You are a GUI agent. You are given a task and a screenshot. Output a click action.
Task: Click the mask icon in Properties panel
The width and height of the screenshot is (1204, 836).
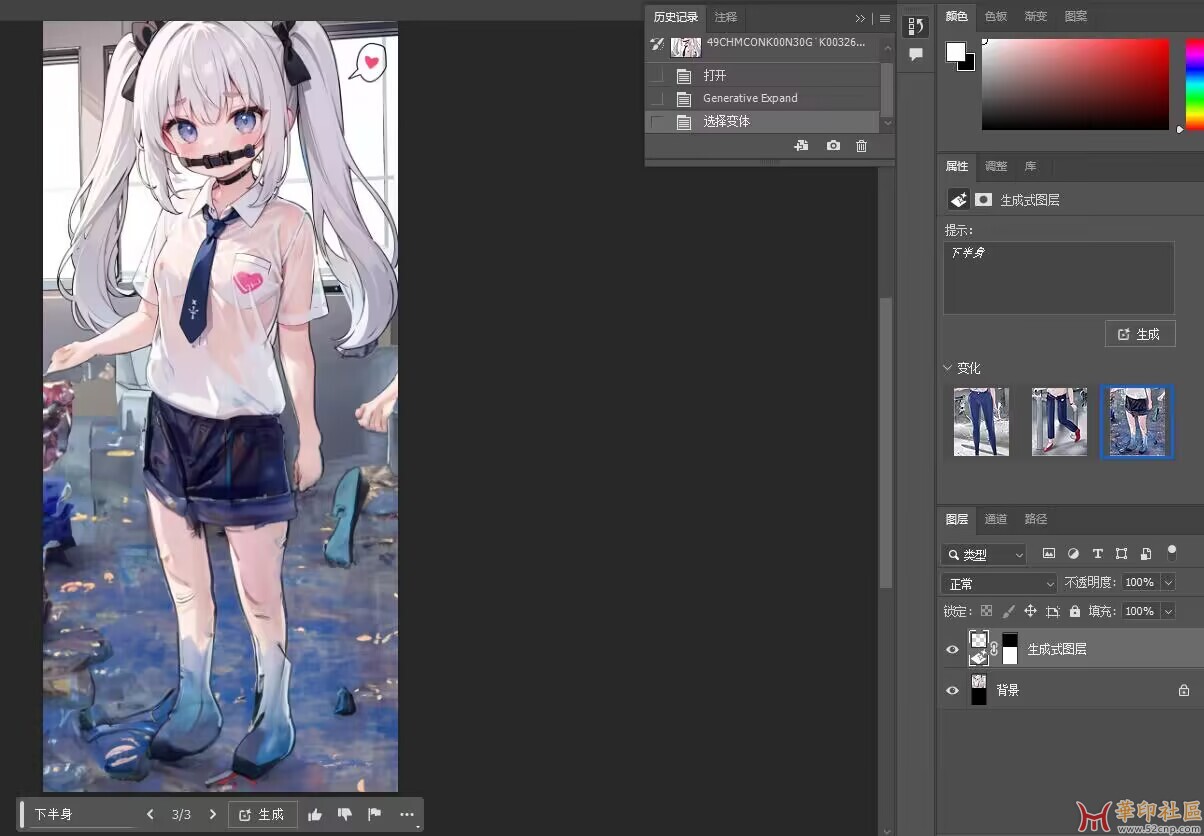[x=984, y=199]
